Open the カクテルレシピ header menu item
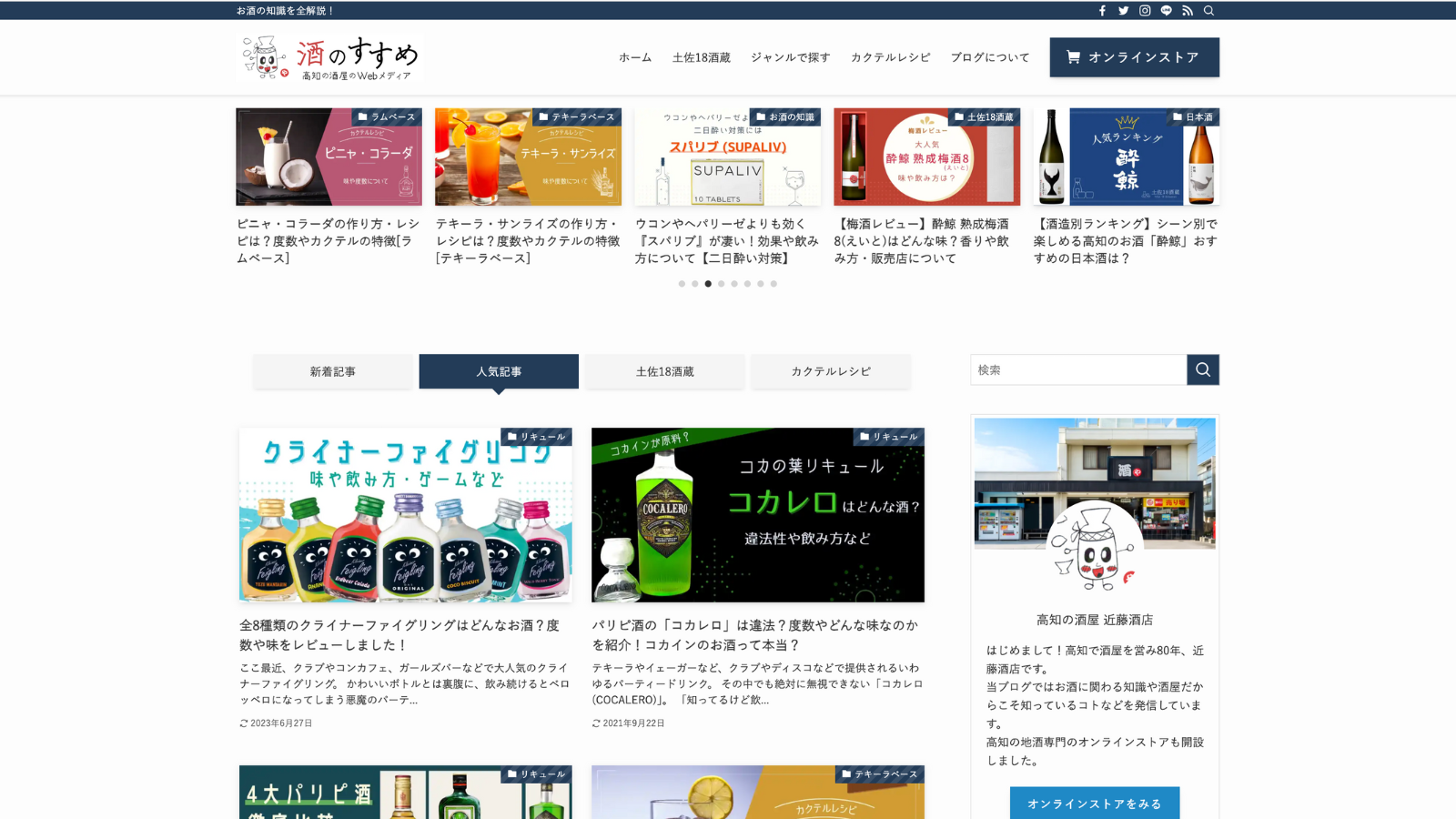 pos(890,57)
